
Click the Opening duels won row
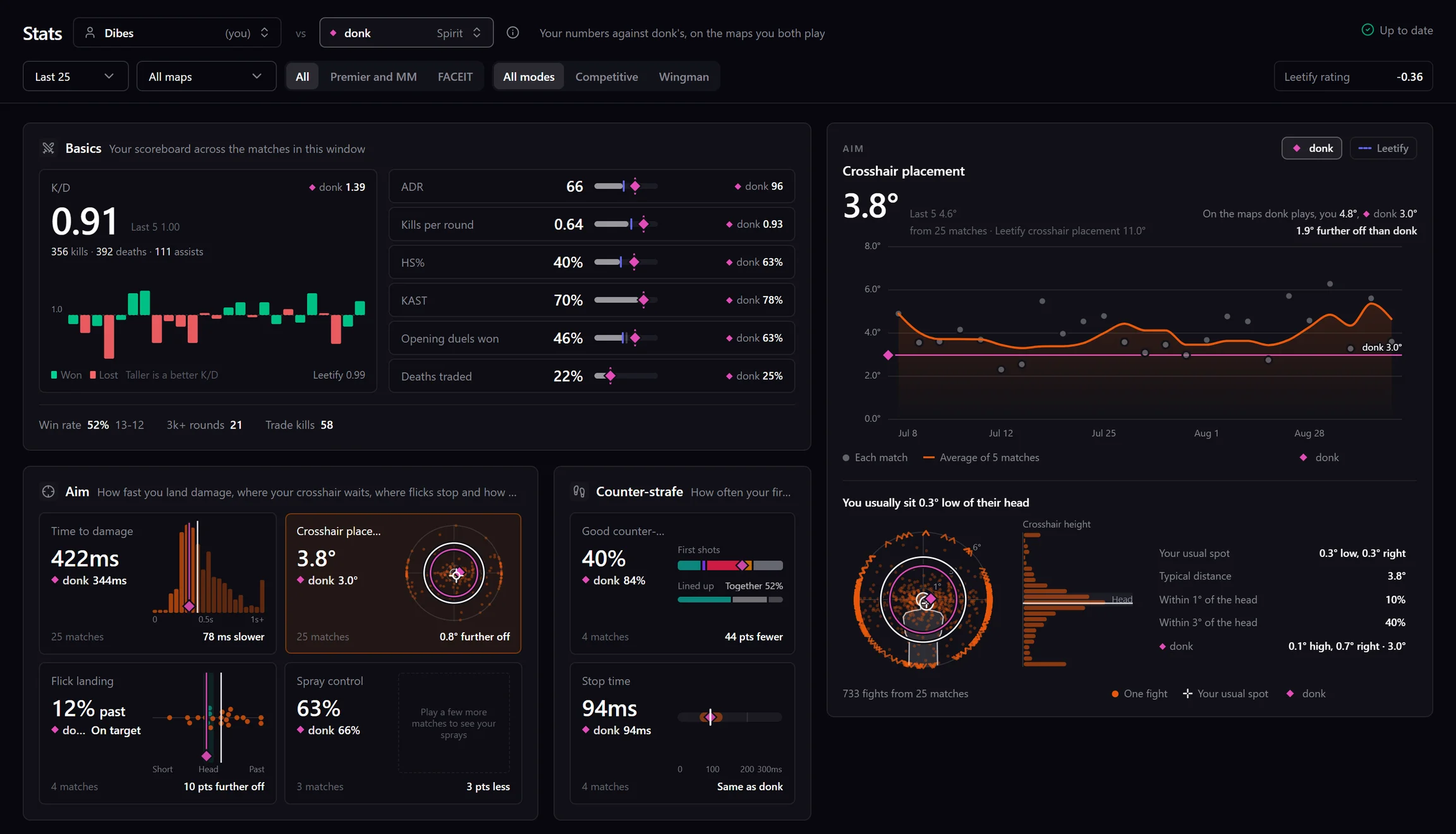click(x=591, y=338)
